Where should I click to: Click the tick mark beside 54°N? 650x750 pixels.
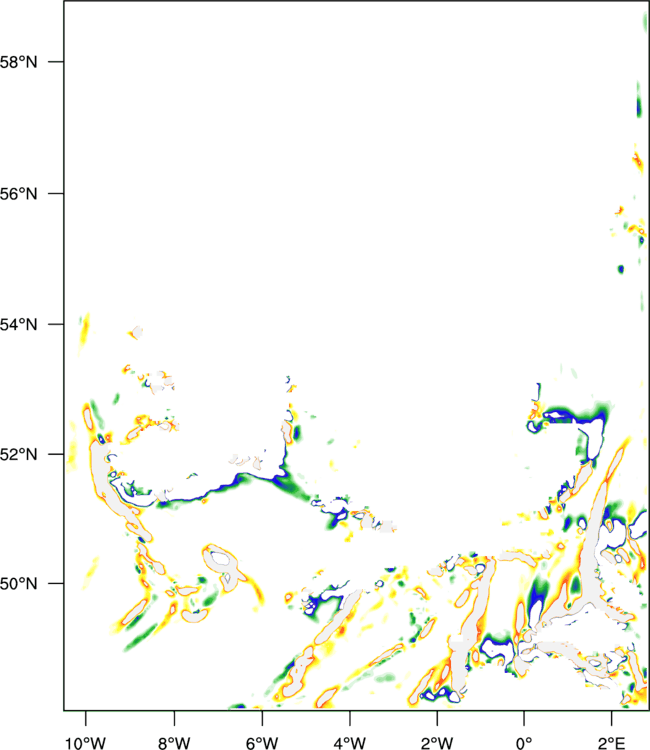(x=56, y=324)
